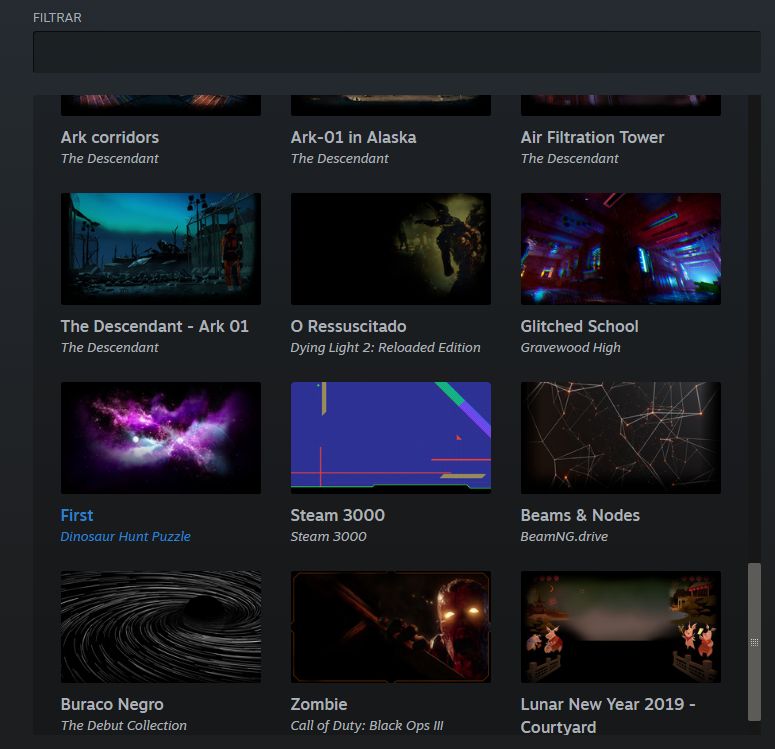Click the Gravewood High subtitle
Viewport: 775px width, 749px height.
pyautogui.click(x=570, y=348)
